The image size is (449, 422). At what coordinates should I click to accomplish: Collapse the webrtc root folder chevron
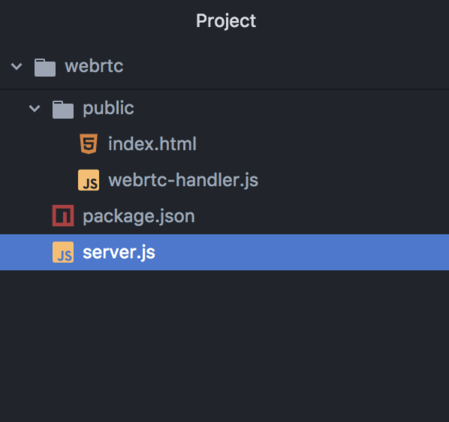pyautogui.click(x=16, y=66)
